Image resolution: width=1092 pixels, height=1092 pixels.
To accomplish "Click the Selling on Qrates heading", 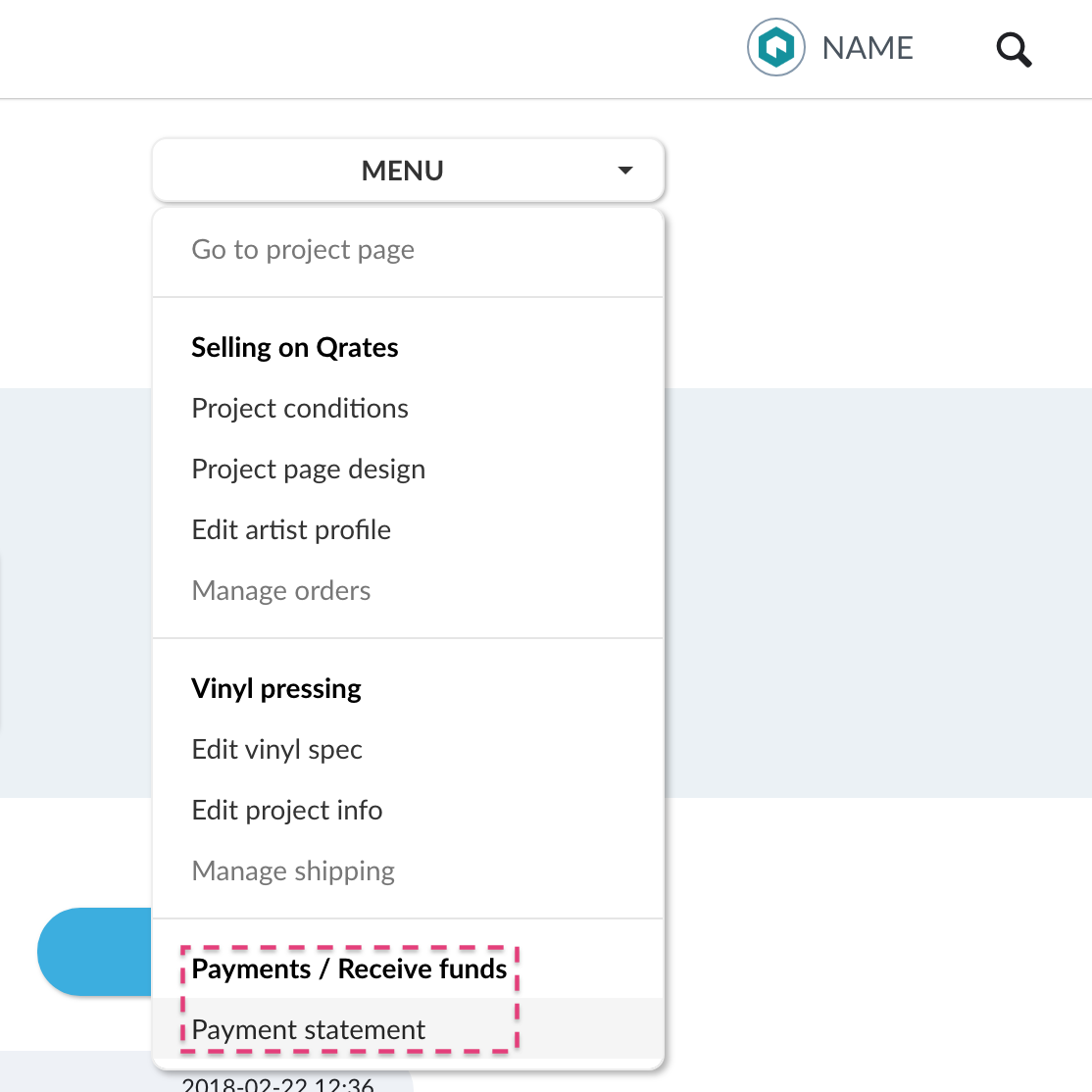I will 295,348.
